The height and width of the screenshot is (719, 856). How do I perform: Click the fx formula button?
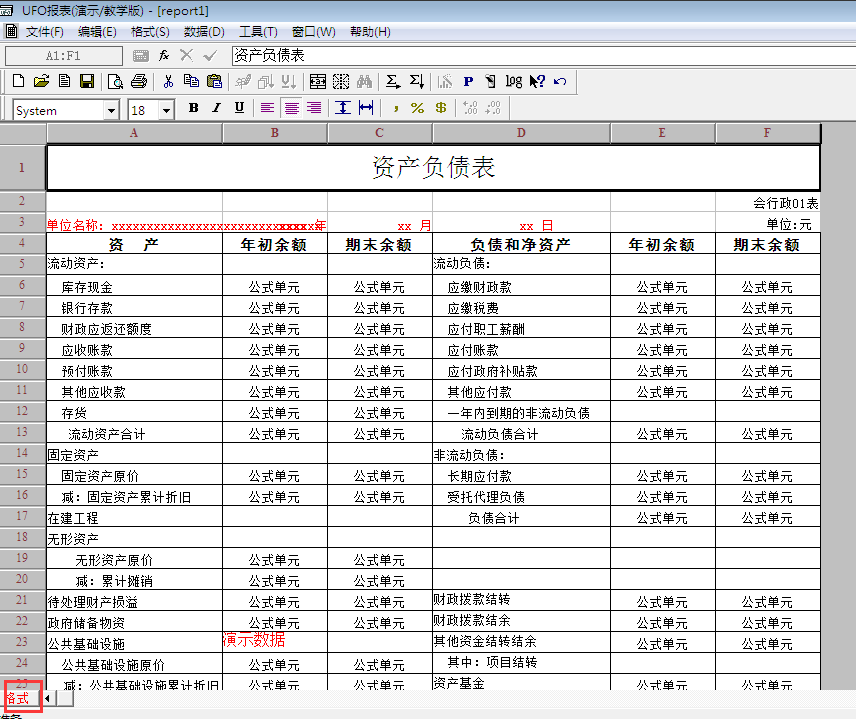click(164, 55)
